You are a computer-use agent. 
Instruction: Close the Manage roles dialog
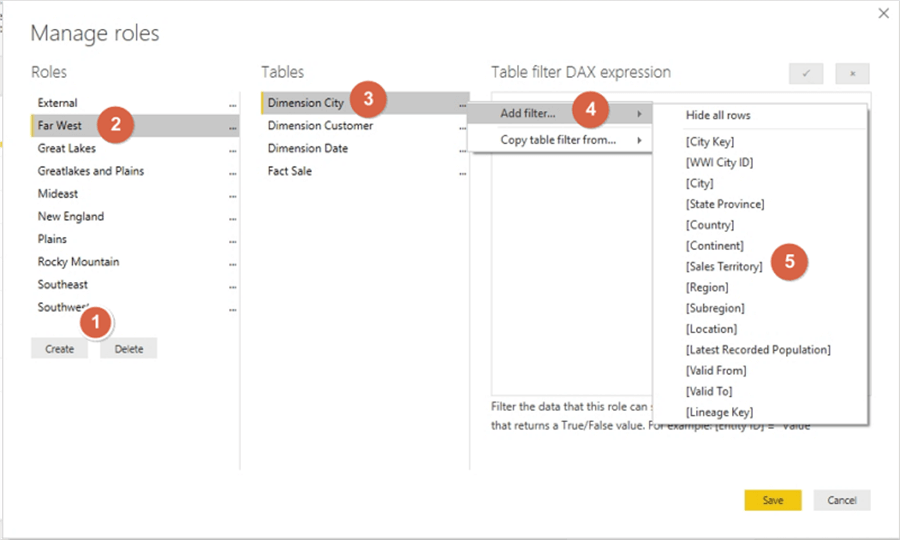[883, 14]
